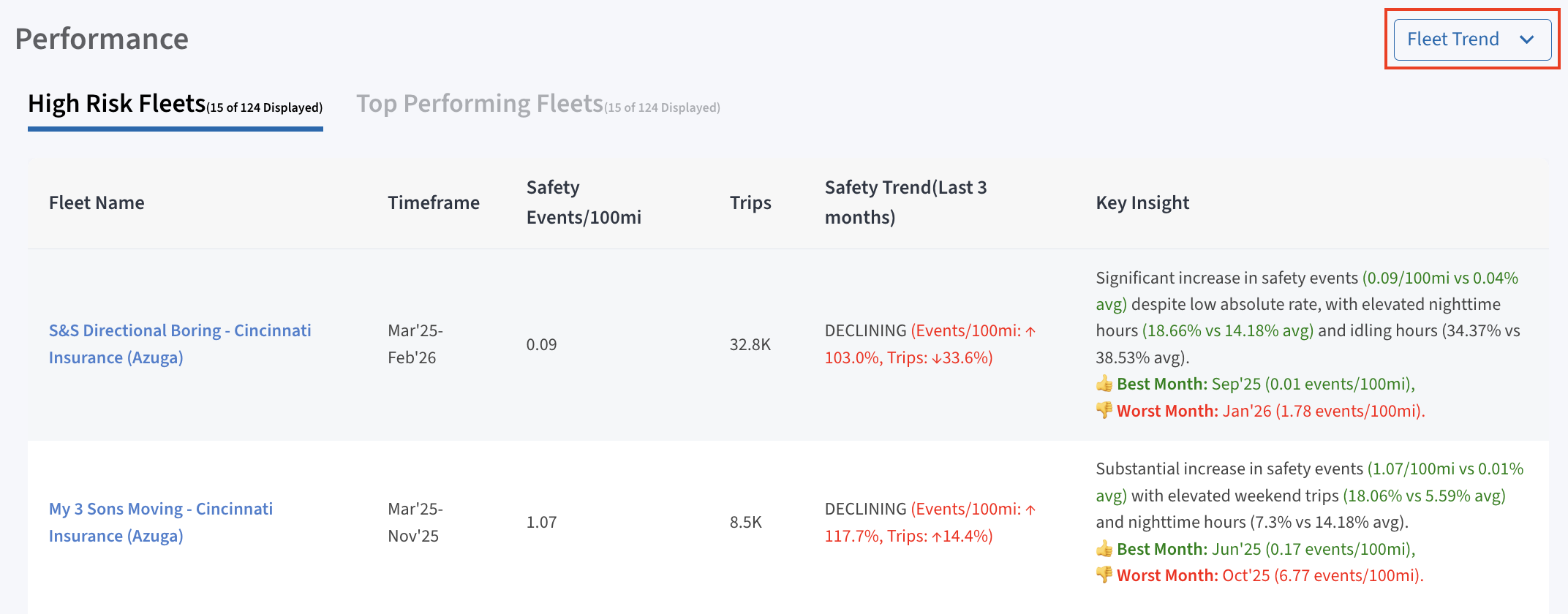Click the 32.8K trips value
This screenshot has height=614, width=1568.
tap(750, 344)
